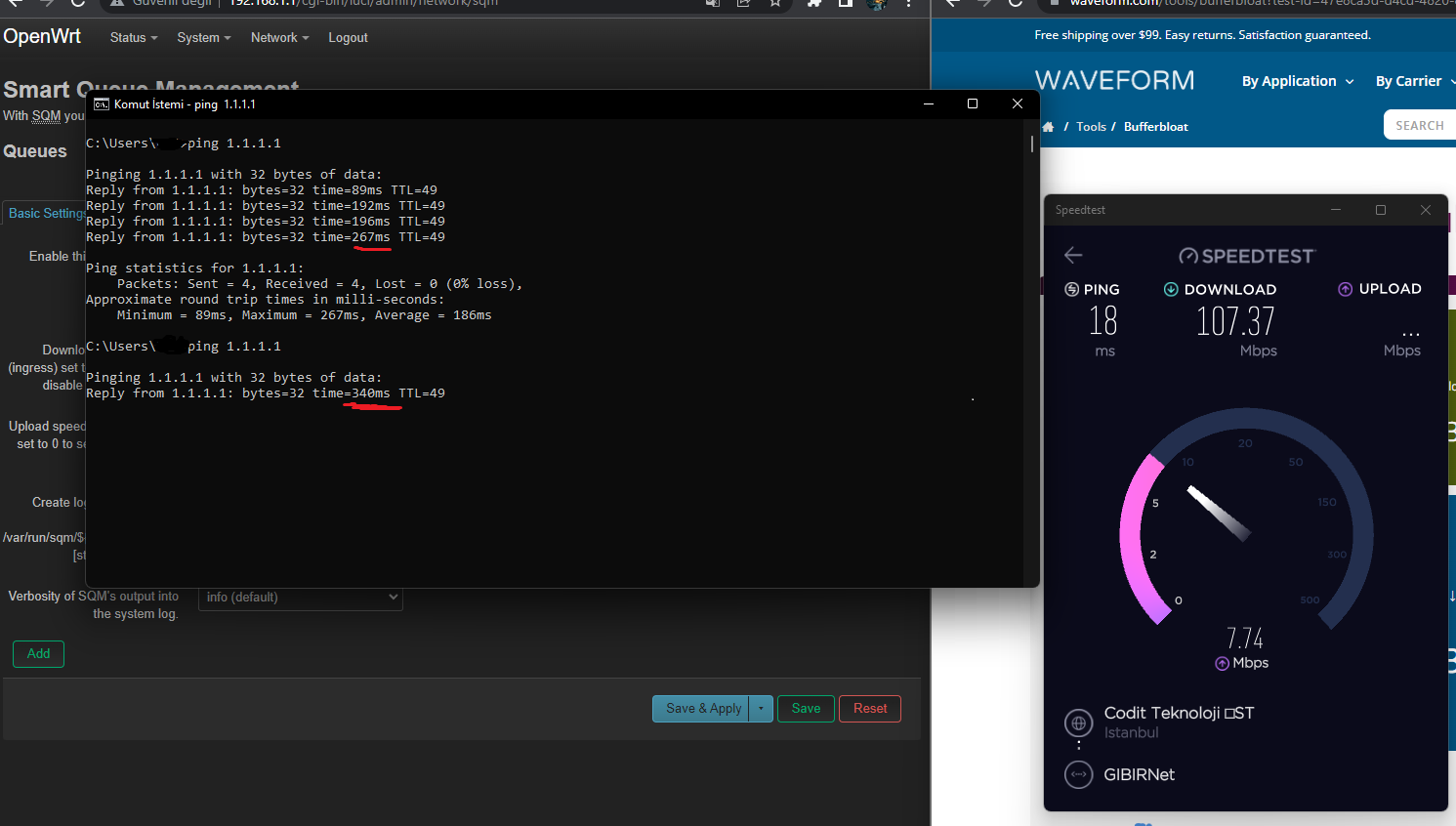
Task: Click the 'Packets: Sent = 4' statistics line
Action: tap(320, 284)
